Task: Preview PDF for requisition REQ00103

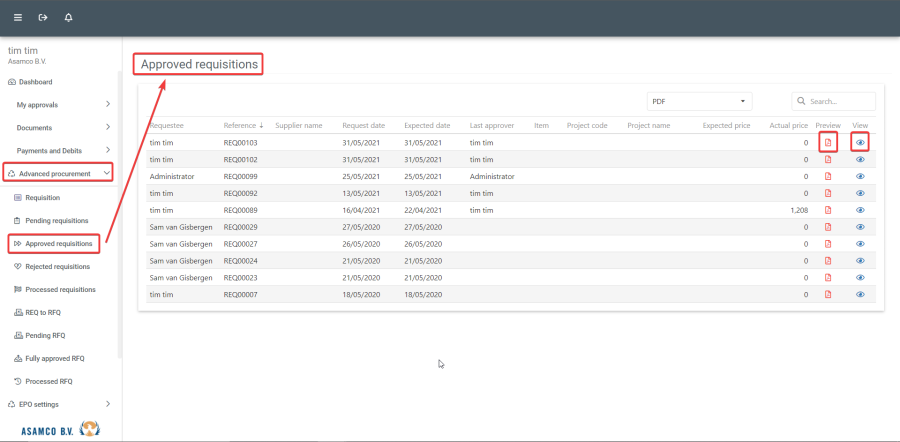Action: point(827,143)
